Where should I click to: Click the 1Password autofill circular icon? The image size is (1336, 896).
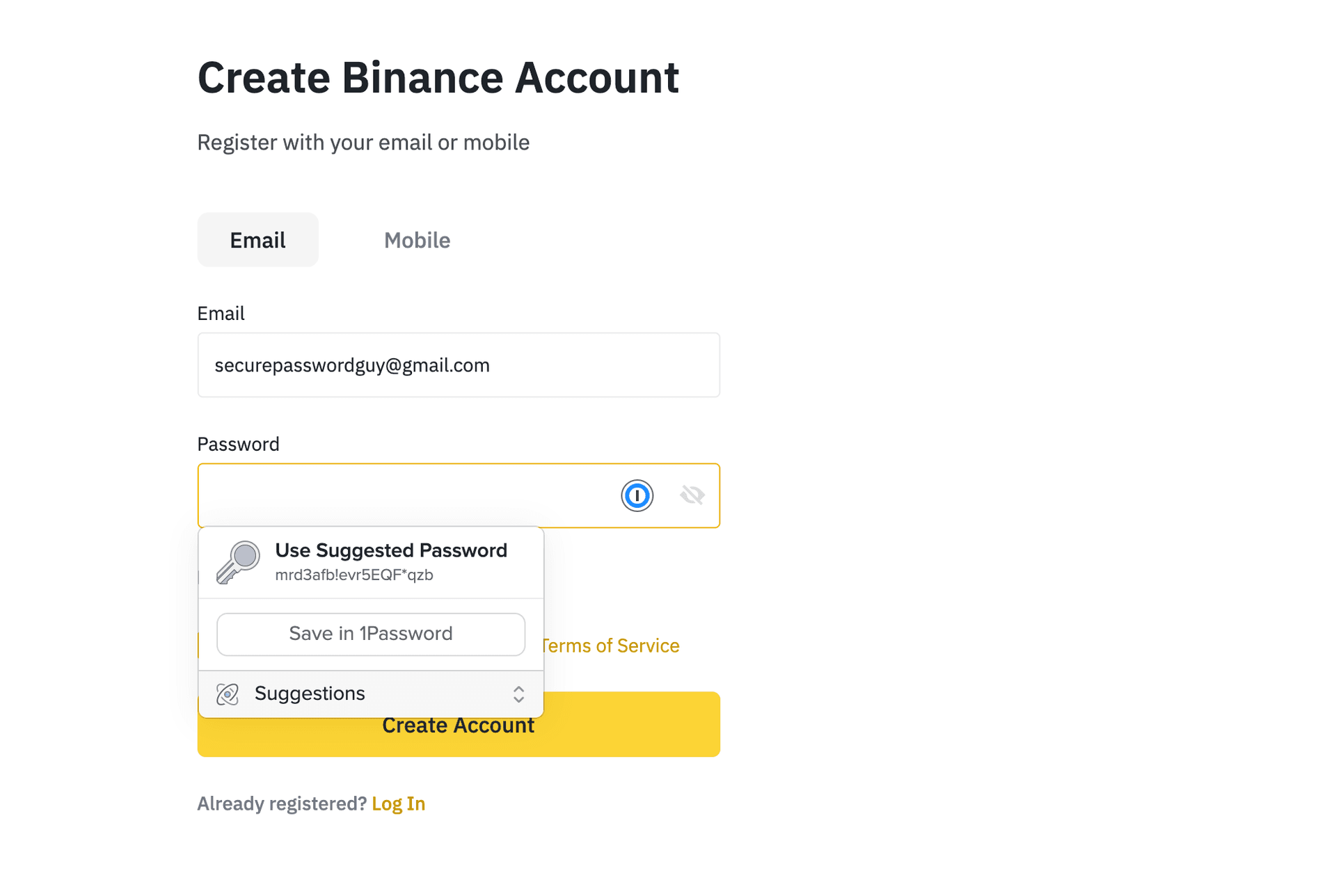click(x=636, y=494)
